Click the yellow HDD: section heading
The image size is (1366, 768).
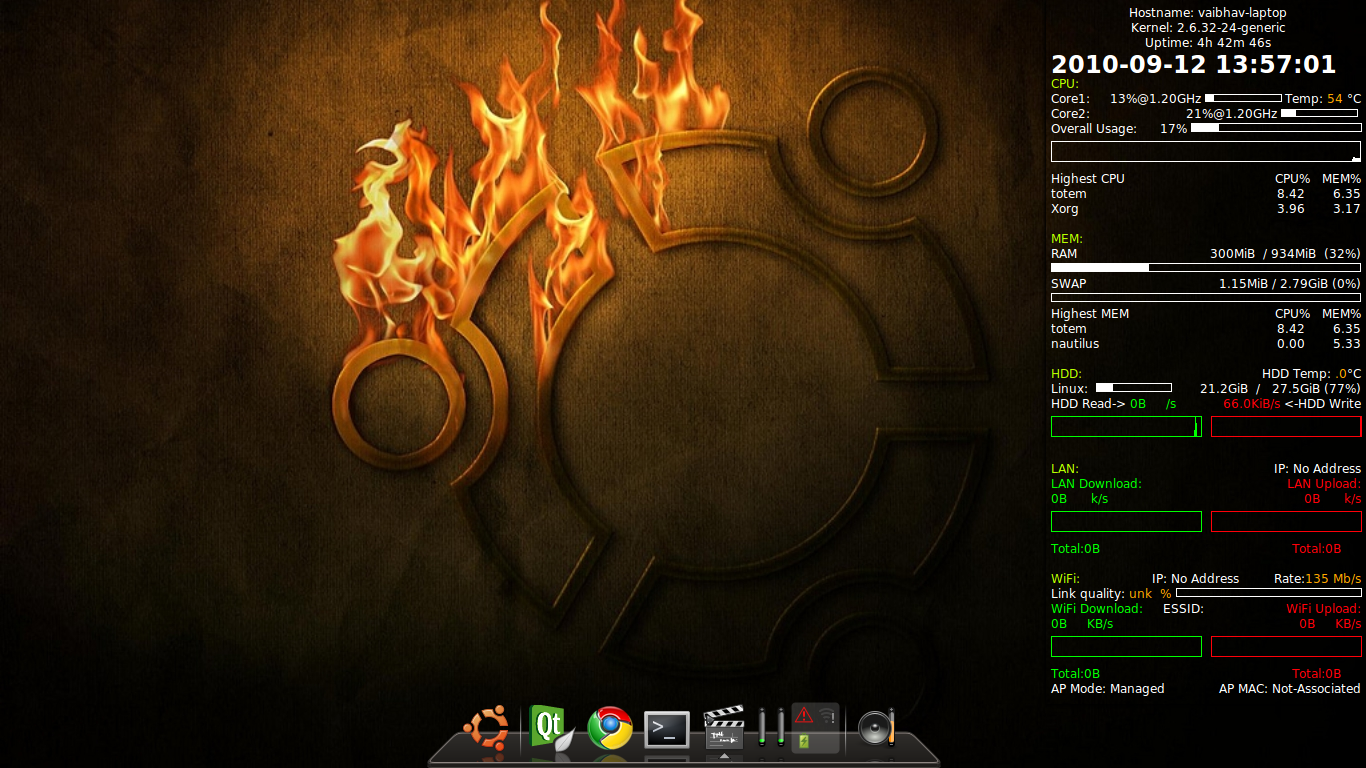(1066, 374)
